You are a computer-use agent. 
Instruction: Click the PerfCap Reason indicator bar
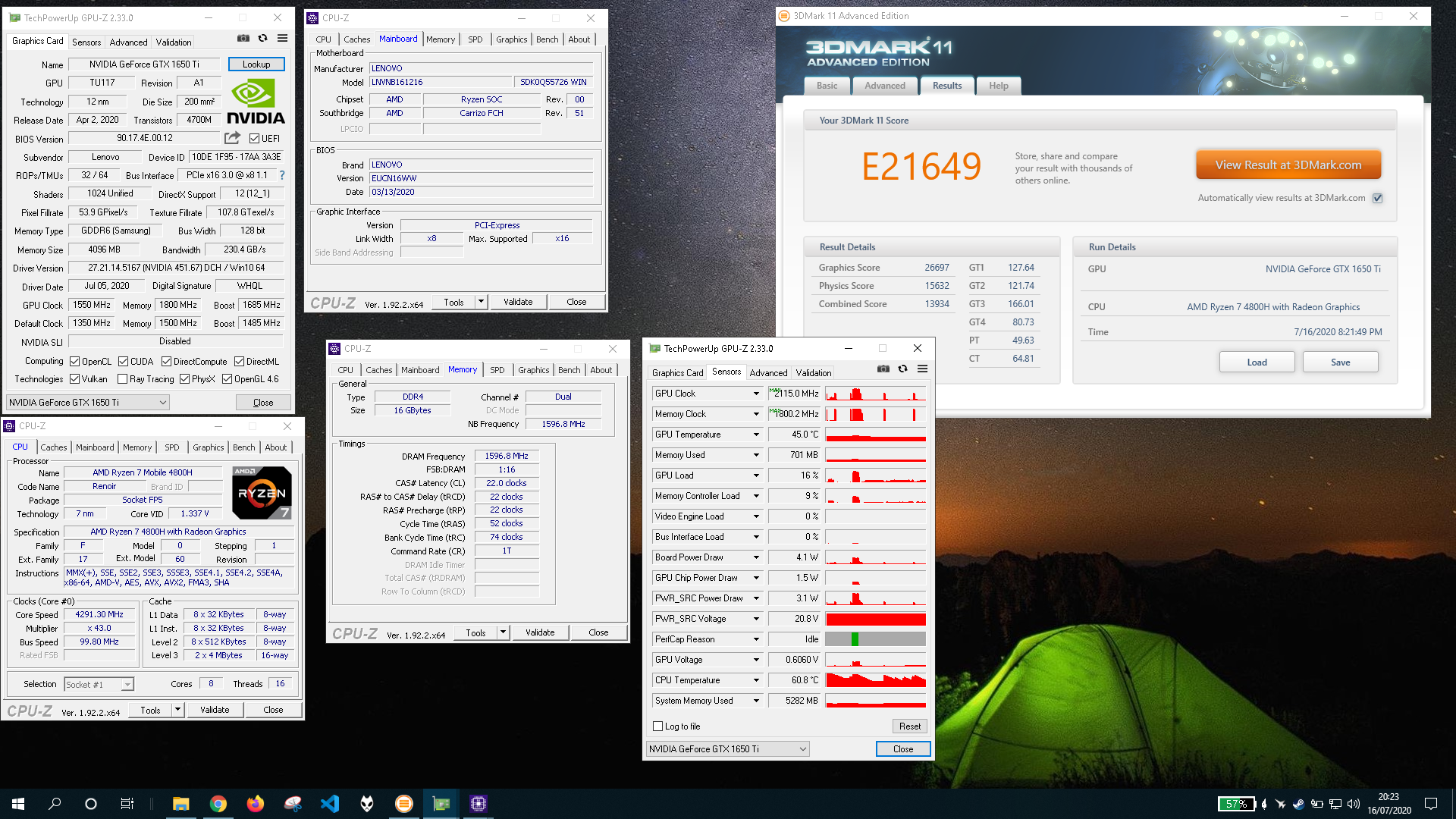[x=876, y=639]
